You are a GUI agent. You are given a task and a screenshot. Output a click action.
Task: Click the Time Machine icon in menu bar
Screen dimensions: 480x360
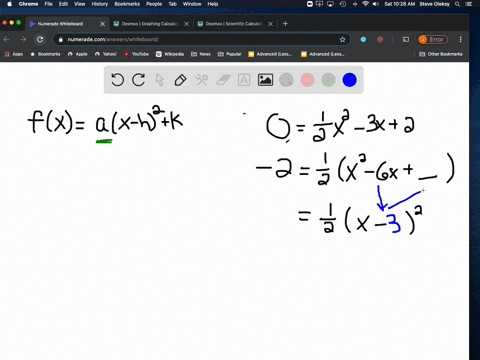(x=343, y=4)
